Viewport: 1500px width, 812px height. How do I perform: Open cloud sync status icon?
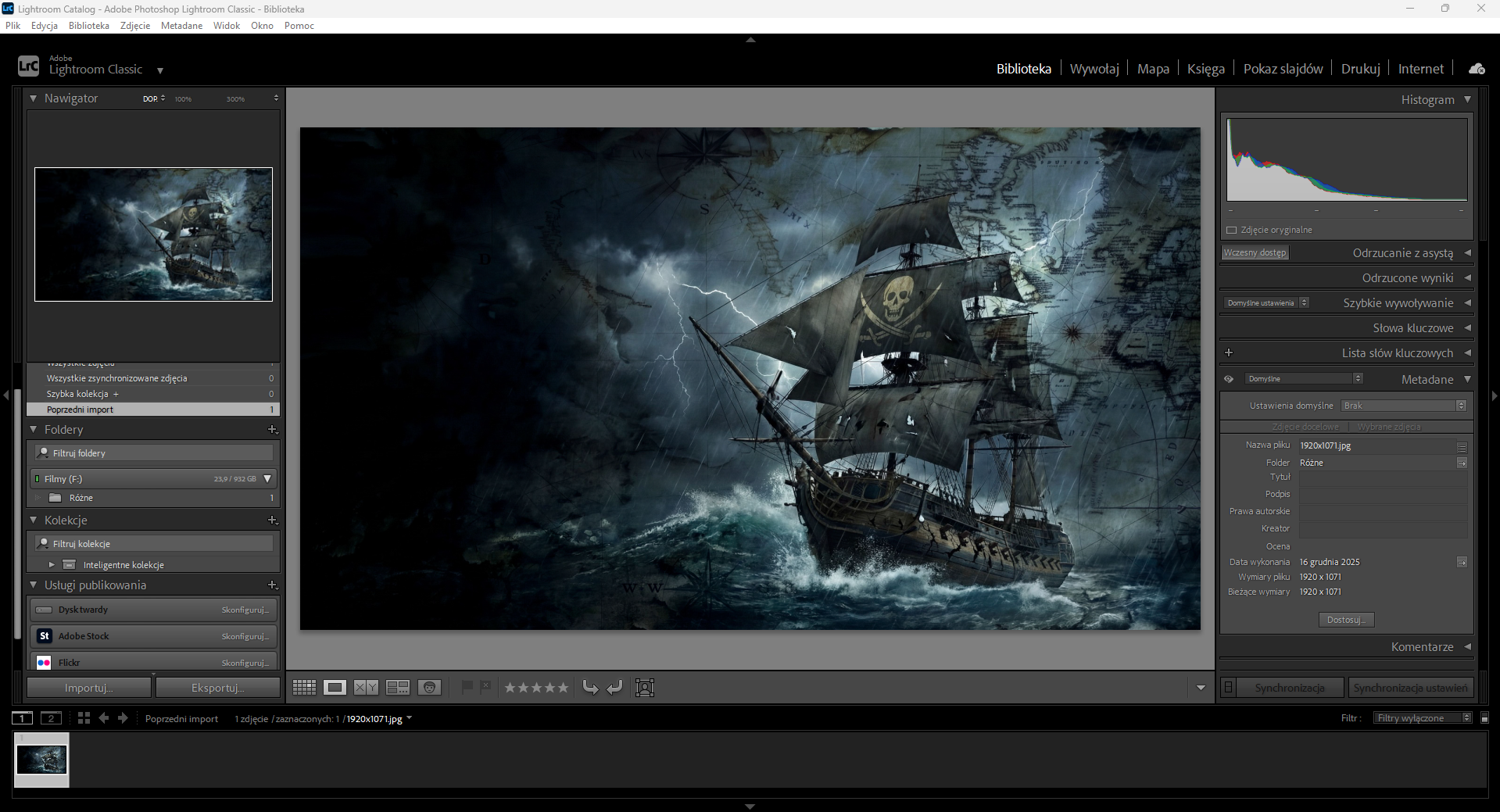point(1477,69)
